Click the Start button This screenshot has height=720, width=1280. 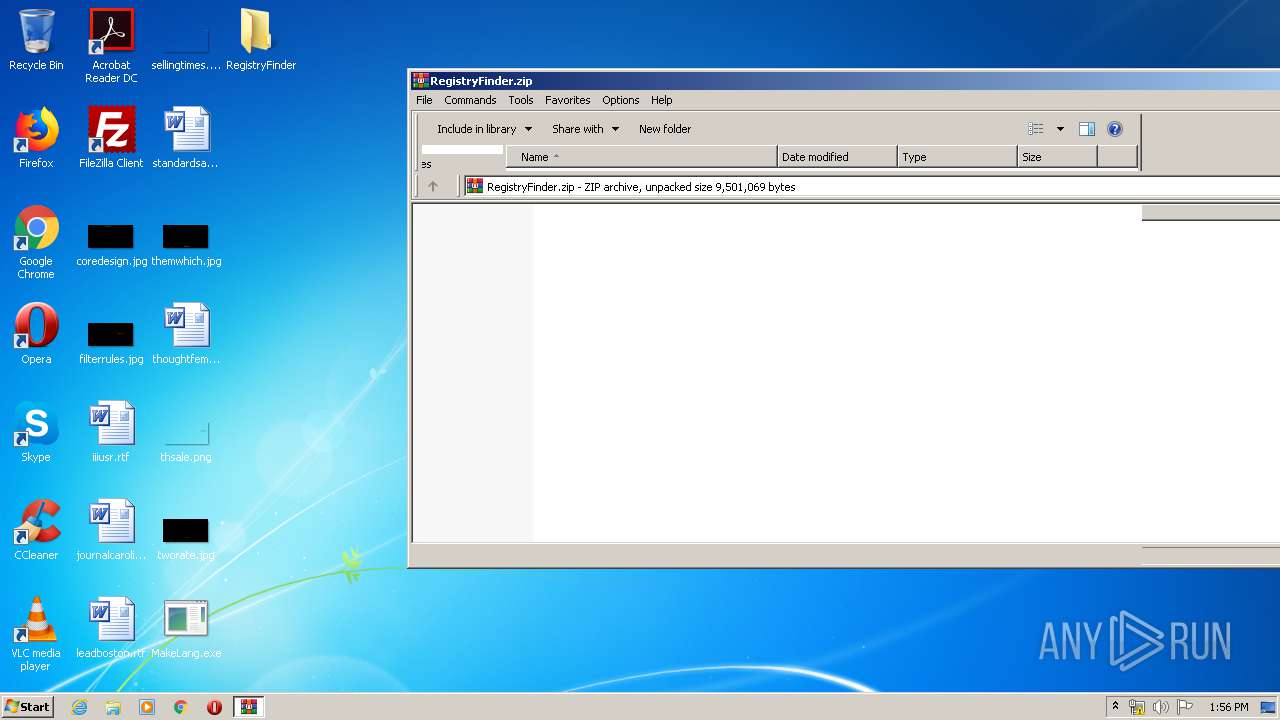[28, 707]
